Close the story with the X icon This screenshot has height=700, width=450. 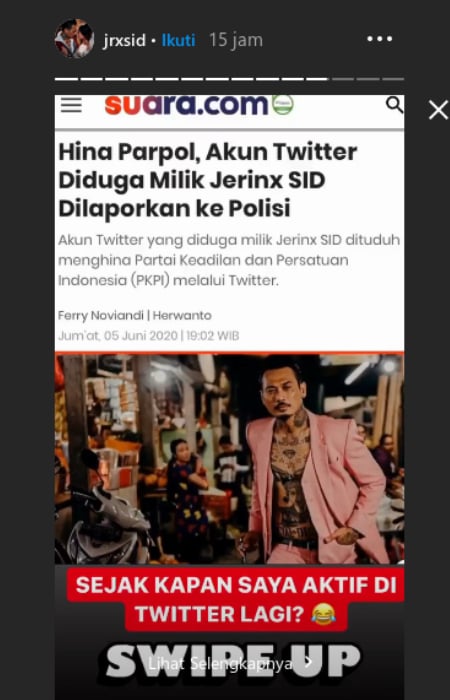(x=438, y=110)
